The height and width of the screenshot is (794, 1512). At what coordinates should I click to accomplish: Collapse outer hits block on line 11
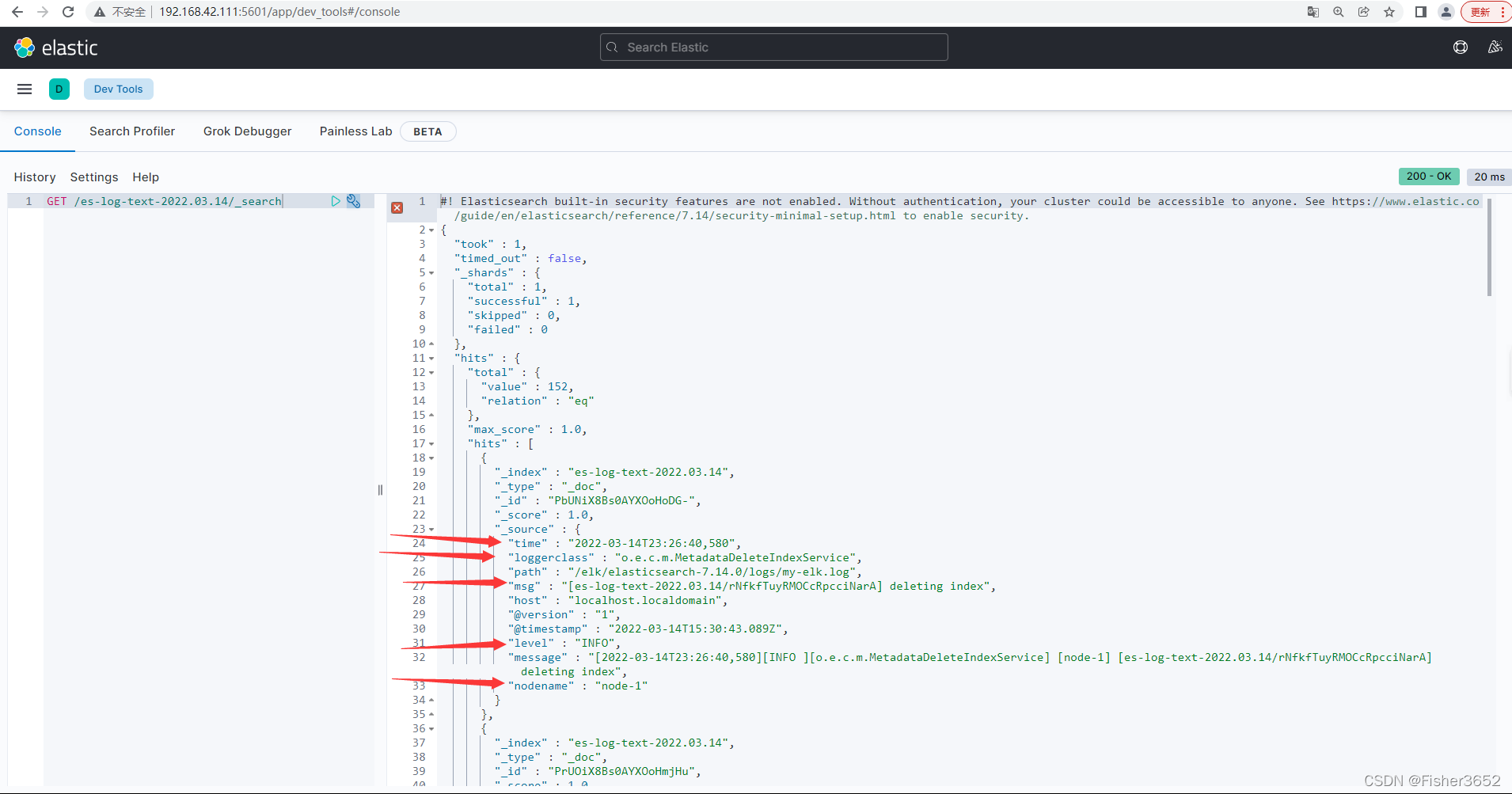[x=431, y=359]
